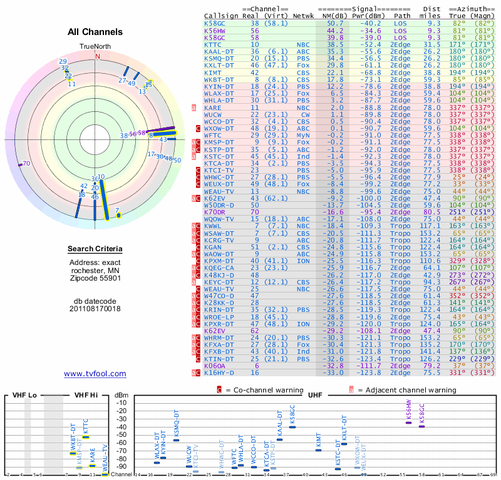
Task: Click the channel 10 bar on radar plot
Action: coord(105,200)
